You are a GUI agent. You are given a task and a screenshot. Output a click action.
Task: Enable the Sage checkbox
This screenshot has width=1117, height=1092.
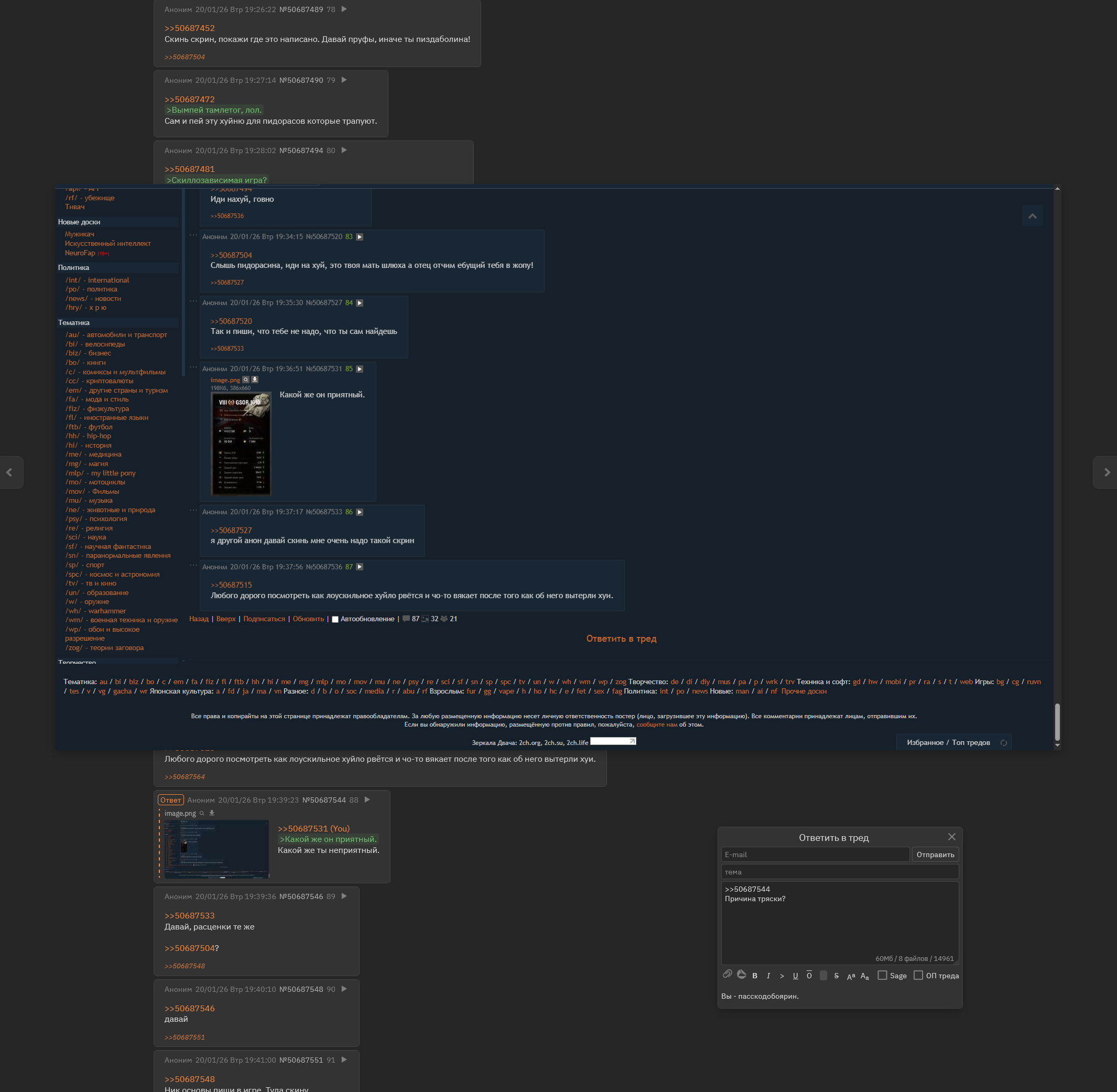(x=883, y=975)
